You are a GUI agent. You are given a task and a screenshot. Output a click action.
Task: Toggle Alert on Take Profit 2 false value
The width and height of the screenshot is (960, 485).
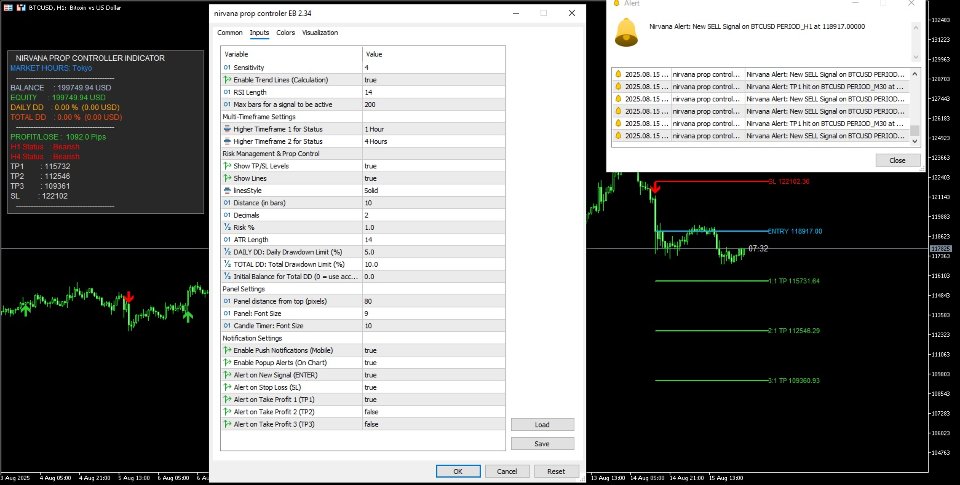pyautogui.click(x=434, y=412)
